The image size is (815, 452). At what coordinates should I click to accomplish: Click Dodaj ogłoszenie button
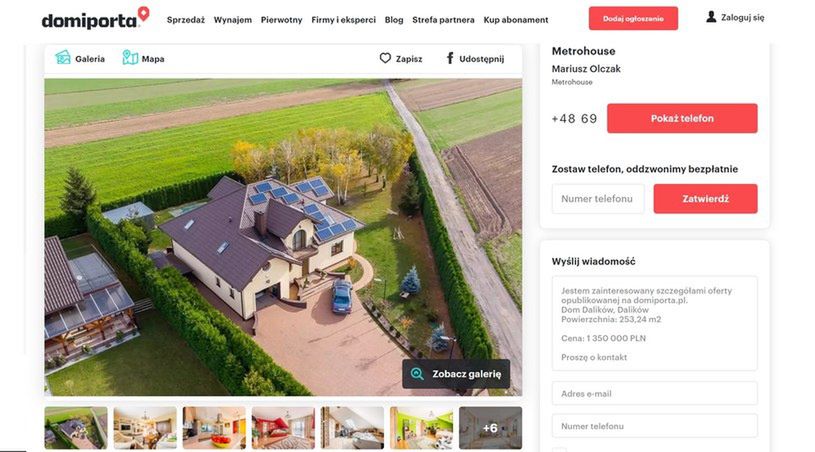point(633,18)
